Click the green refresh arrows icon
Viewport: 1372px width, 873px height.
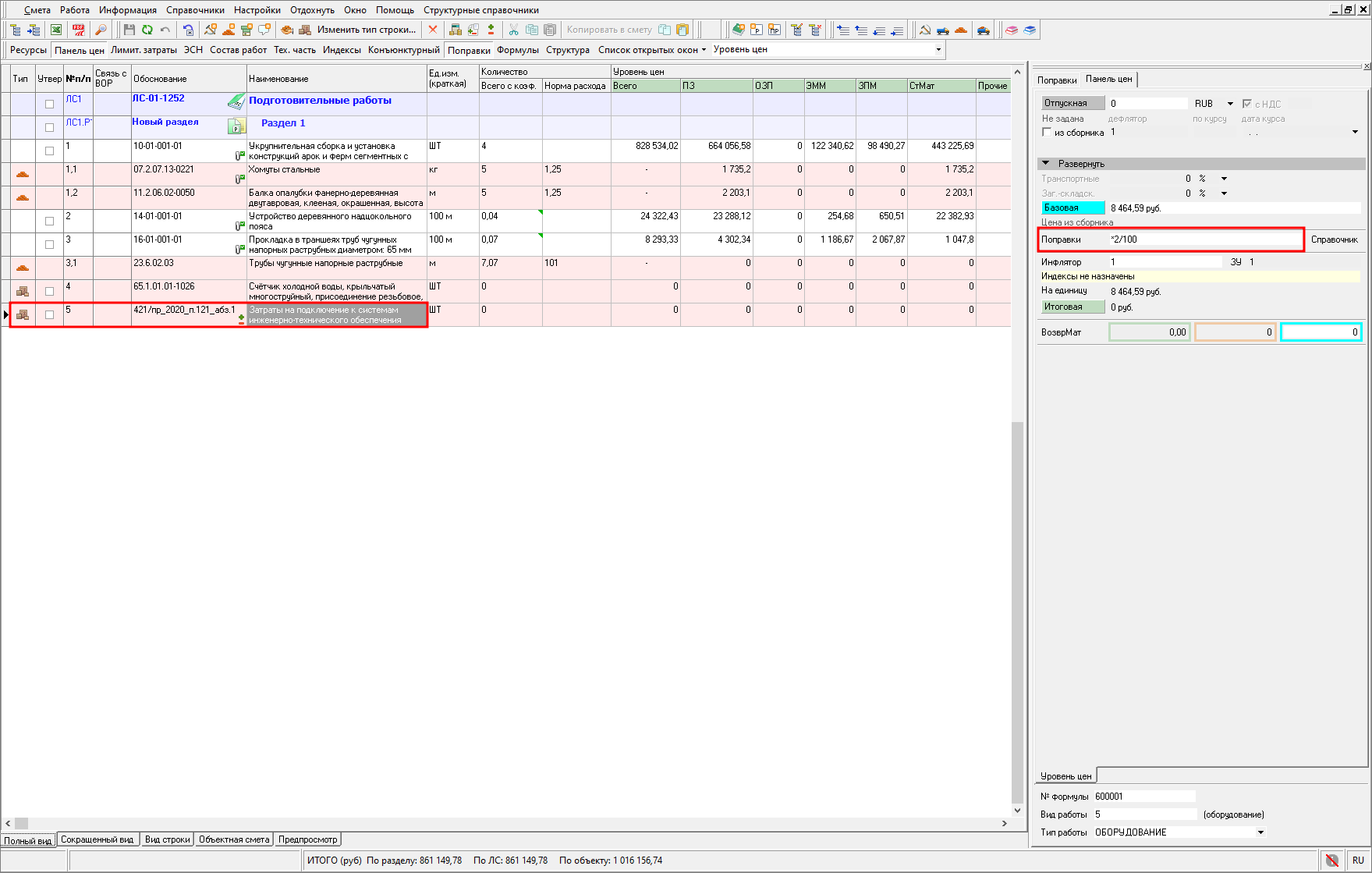click(x=147, y=30)
